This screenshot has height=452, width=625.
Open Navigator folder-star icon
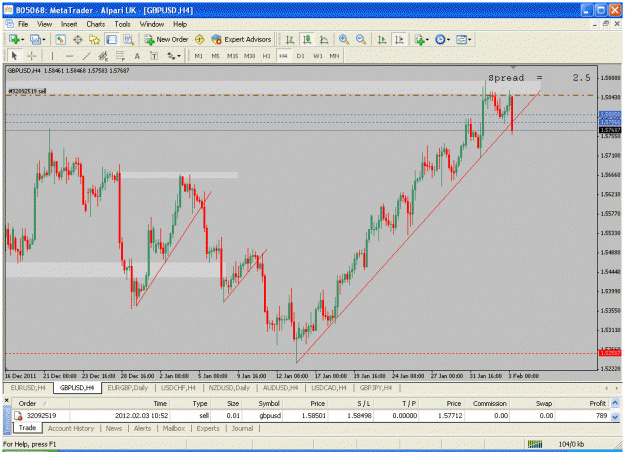94,39
